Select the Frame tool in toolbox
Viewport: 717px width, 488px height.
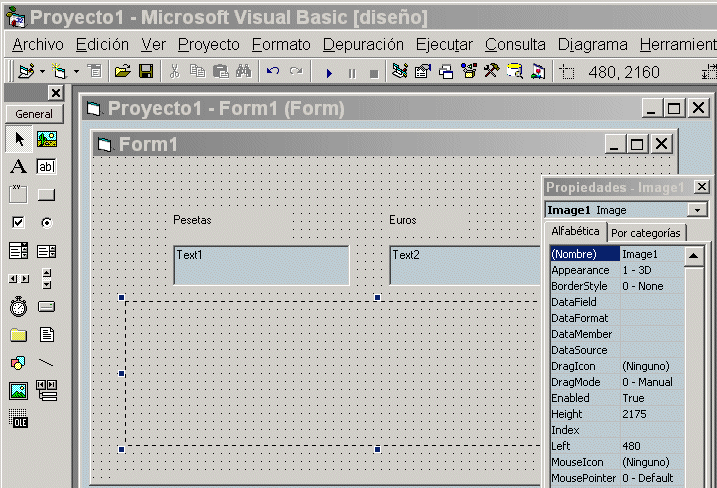pyautogui.click(x=18, y=194)
